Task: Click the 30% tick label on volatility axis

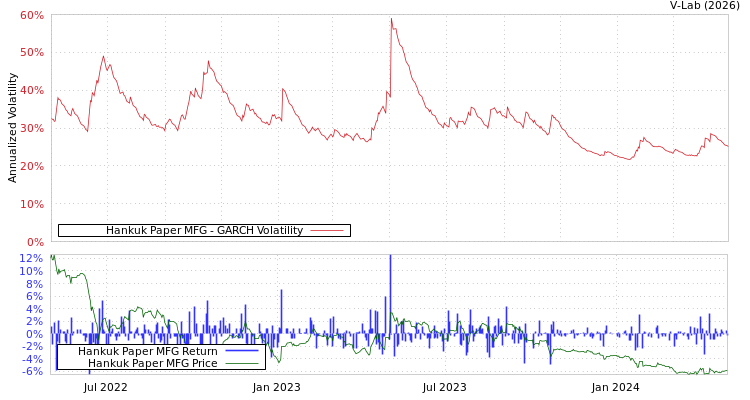Action: click(31, 128)
